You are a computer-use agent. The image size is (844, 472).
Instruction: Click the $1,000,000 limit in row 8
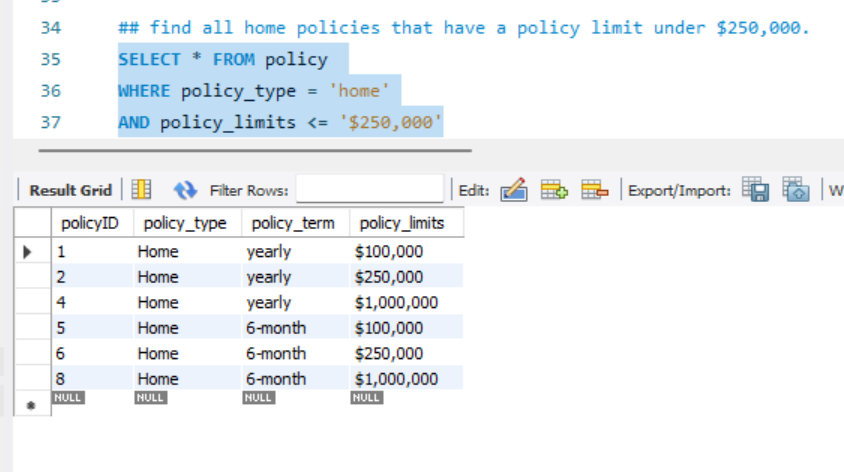coord(406,379)
